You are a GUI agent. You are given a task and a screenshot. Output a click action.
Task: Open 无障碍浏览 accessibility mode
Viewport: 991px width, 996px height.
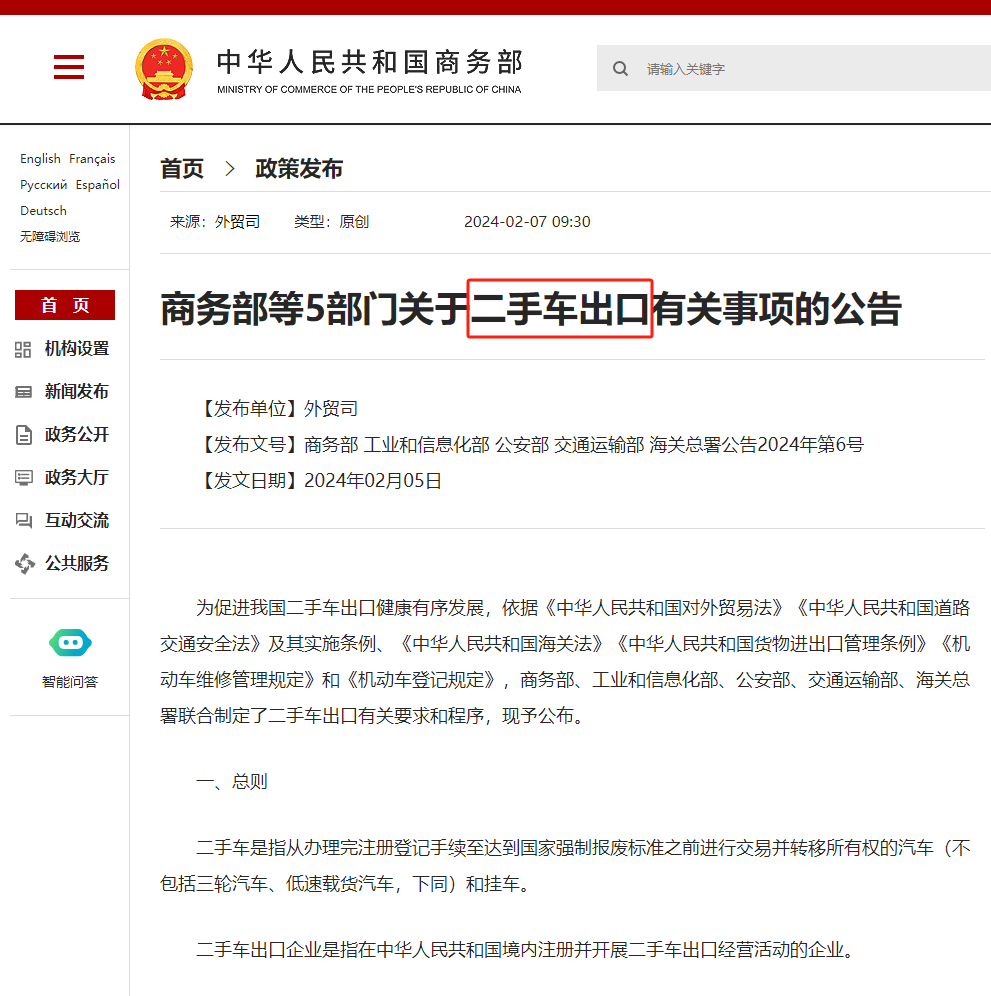(50, 237)
